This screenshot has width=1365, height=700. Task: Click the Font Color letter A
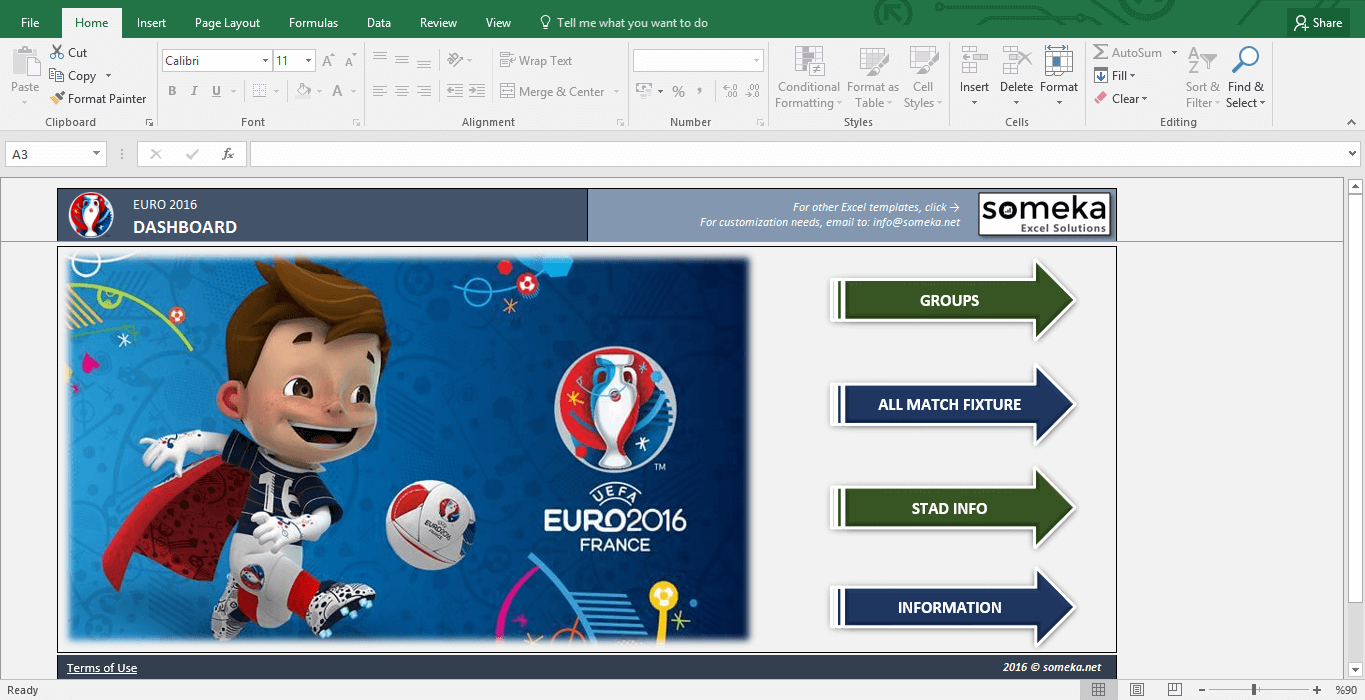coord(338,91)
